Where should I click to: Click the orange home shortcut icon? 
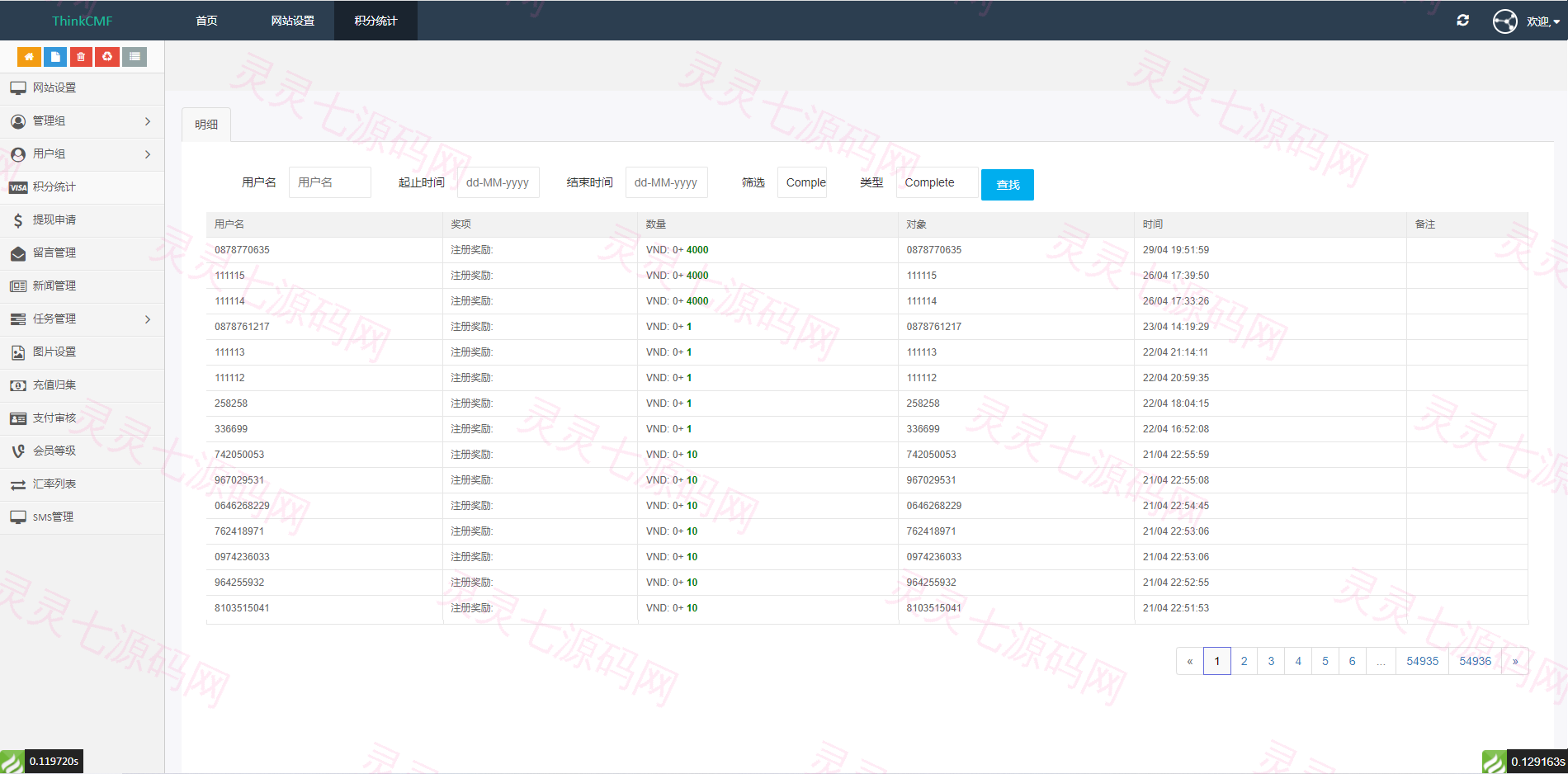[29, 57]
